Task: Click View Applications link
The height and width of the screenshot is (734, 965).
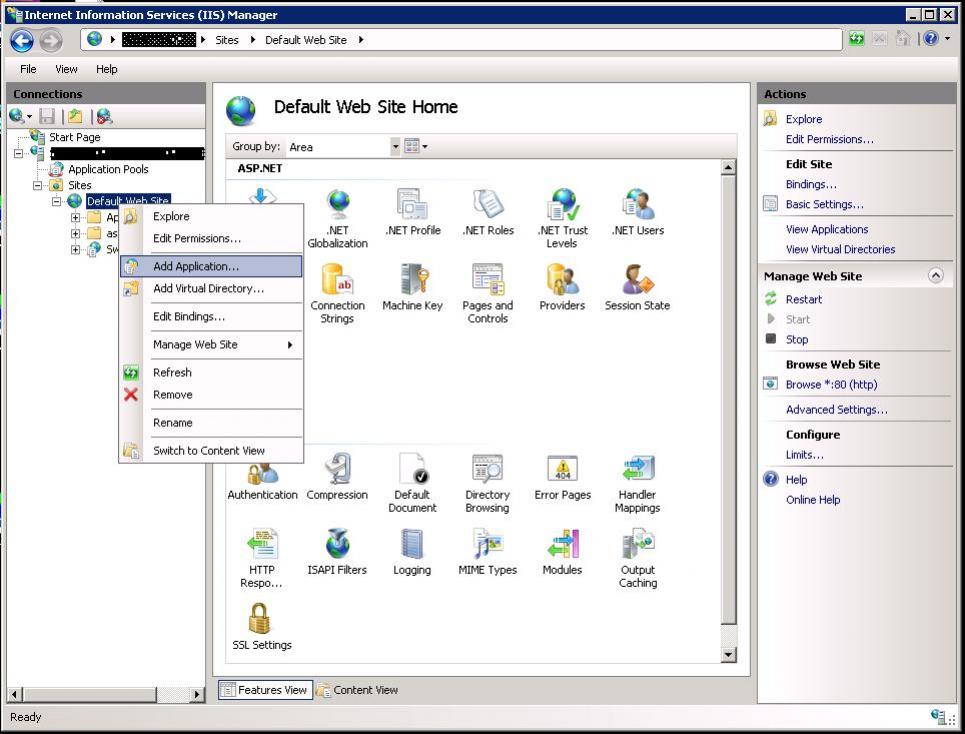Action: (827, 229)
